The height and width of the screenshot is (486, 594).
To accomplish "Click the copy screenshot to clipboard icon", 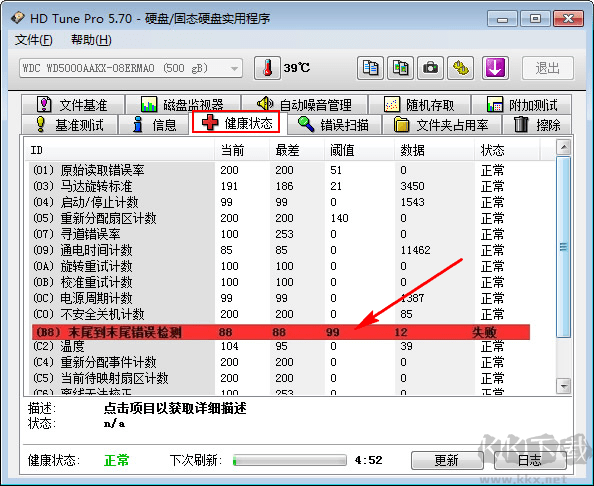I will point(400,68).
